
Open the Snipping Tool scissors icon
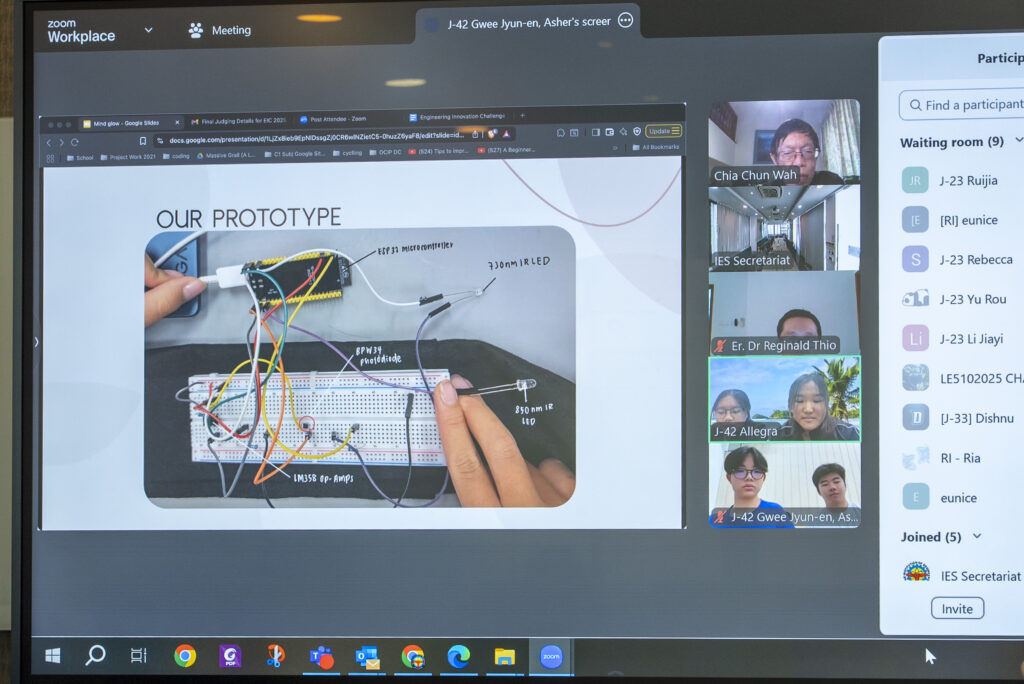coord(275,656)
